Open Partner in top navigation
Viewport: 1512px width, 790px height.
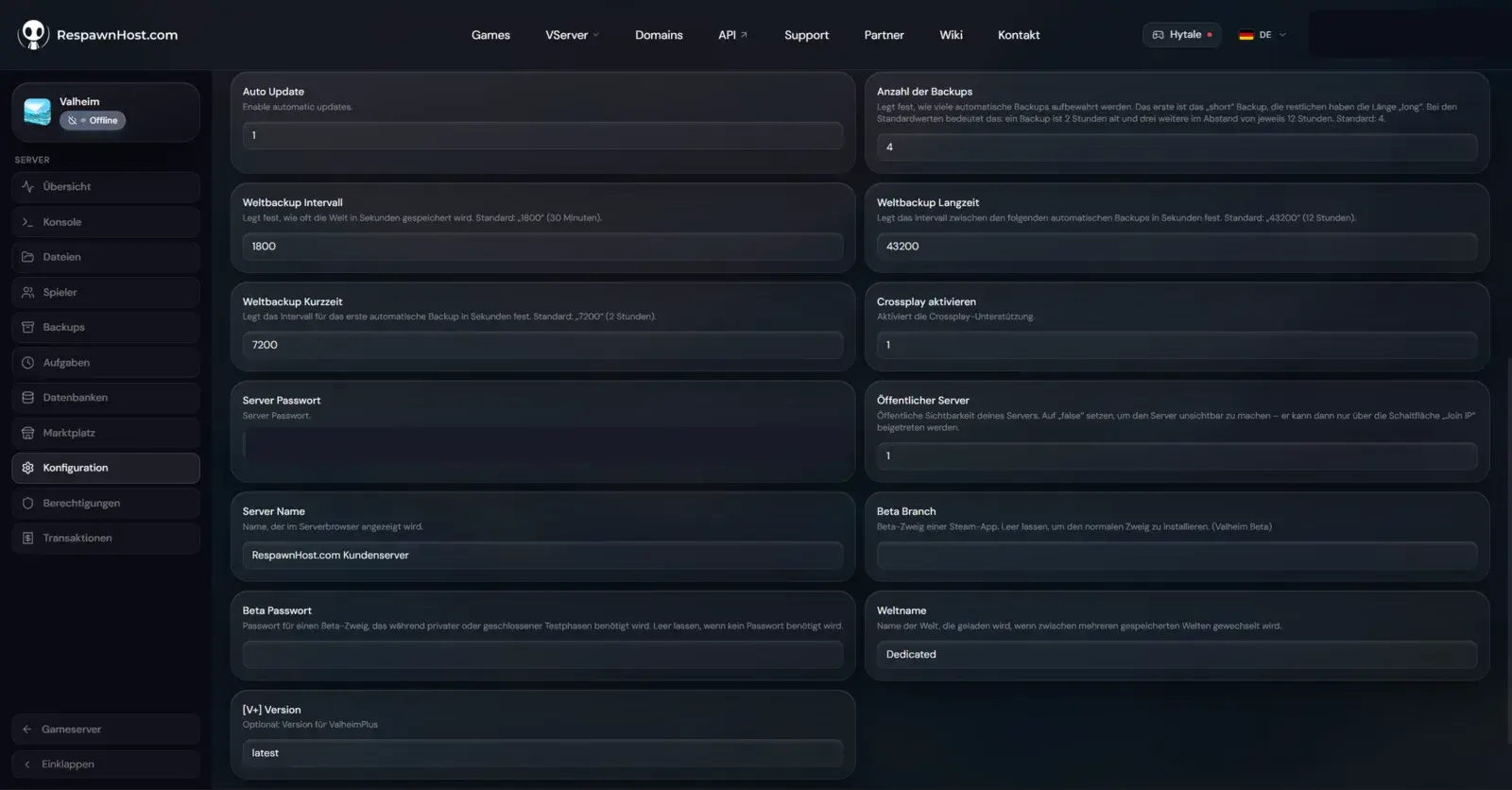point(884,35)
